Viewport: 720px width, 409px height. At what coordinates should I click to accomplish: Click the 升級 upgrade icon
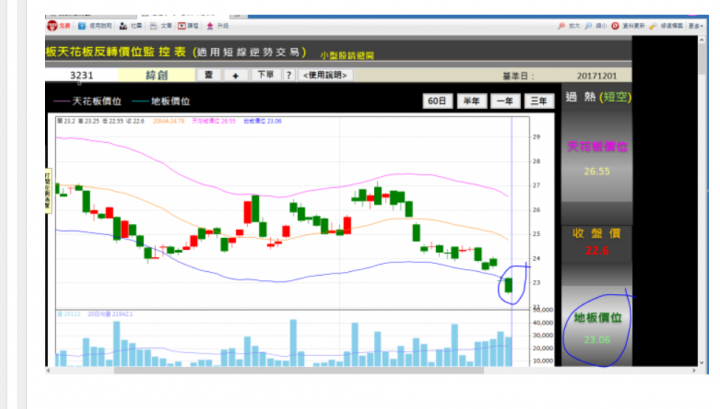[x=210, y=26]
